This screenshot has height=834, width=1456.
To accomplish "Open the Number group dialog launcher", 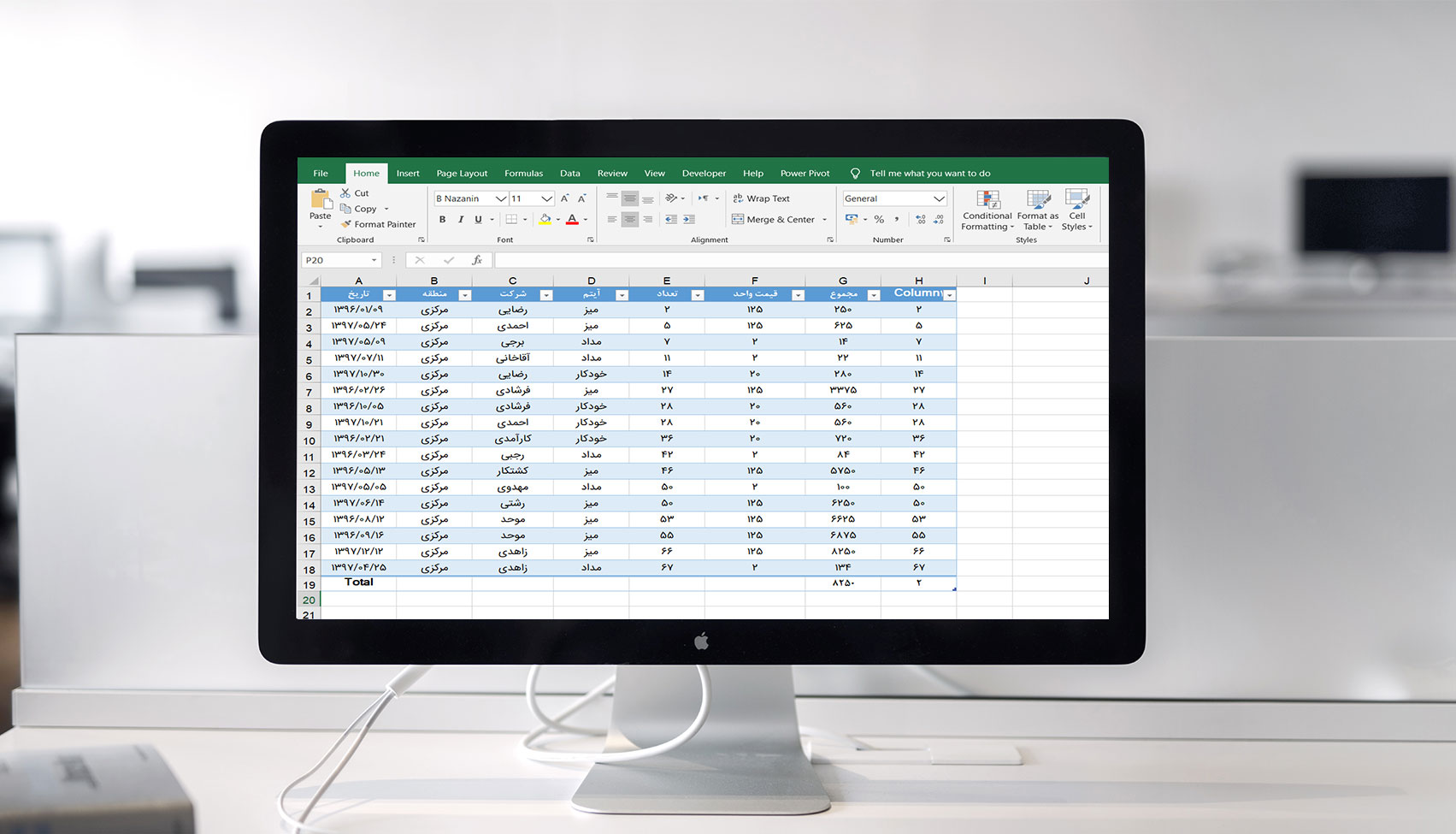I will (x=946, y=240).
